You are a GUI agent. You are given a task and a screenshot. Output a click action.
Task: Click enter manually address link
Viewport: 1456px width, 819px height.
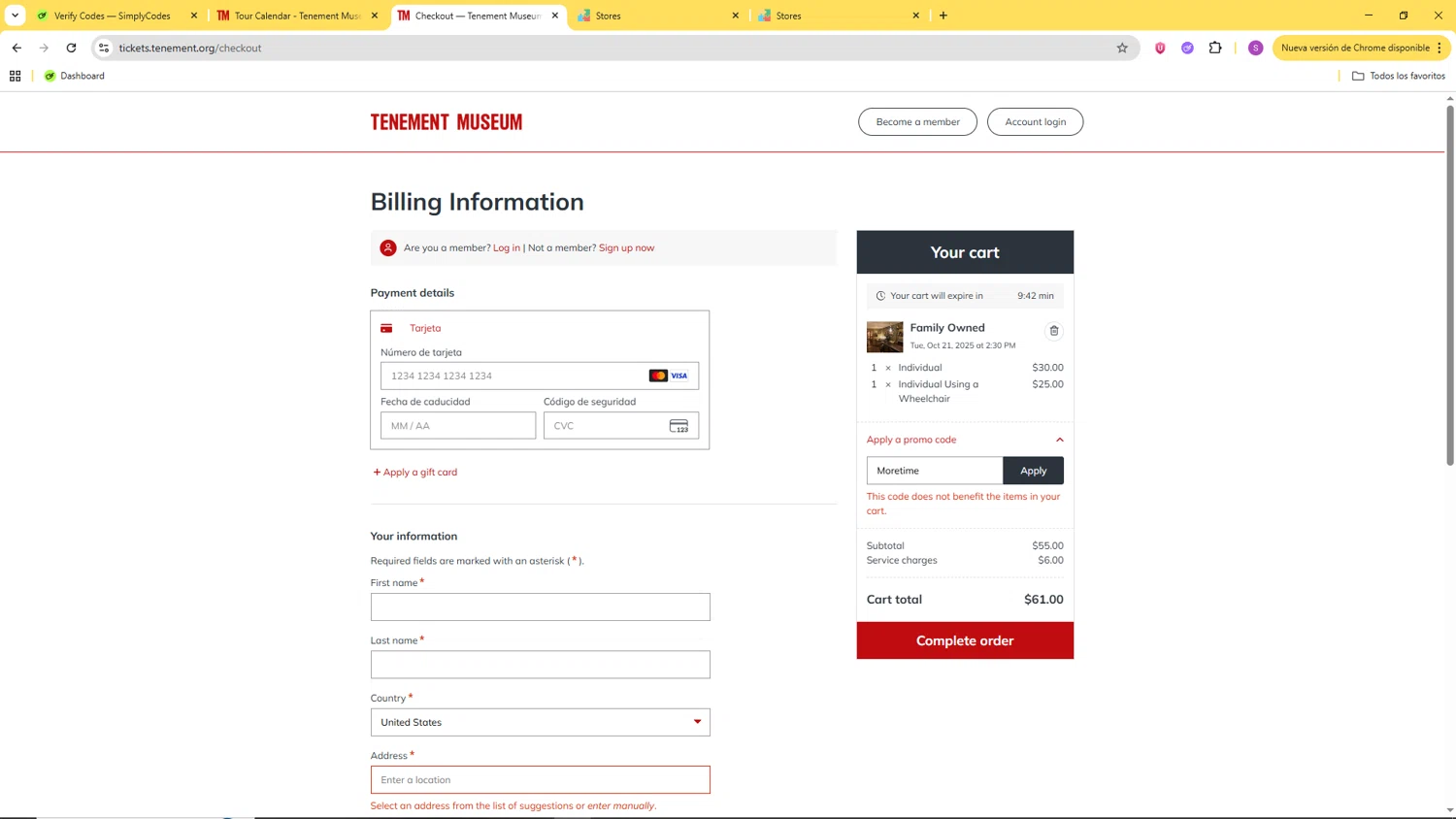(620, 806)
